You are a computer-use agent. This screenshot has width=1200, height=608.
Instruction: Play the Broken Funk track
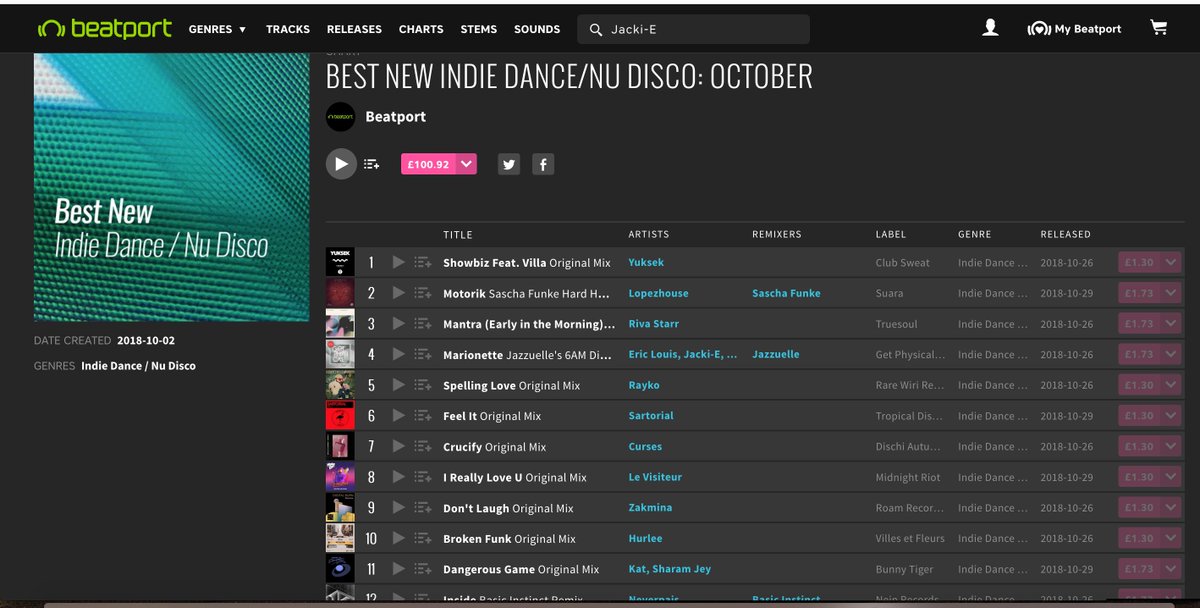[x=398, y=538]
